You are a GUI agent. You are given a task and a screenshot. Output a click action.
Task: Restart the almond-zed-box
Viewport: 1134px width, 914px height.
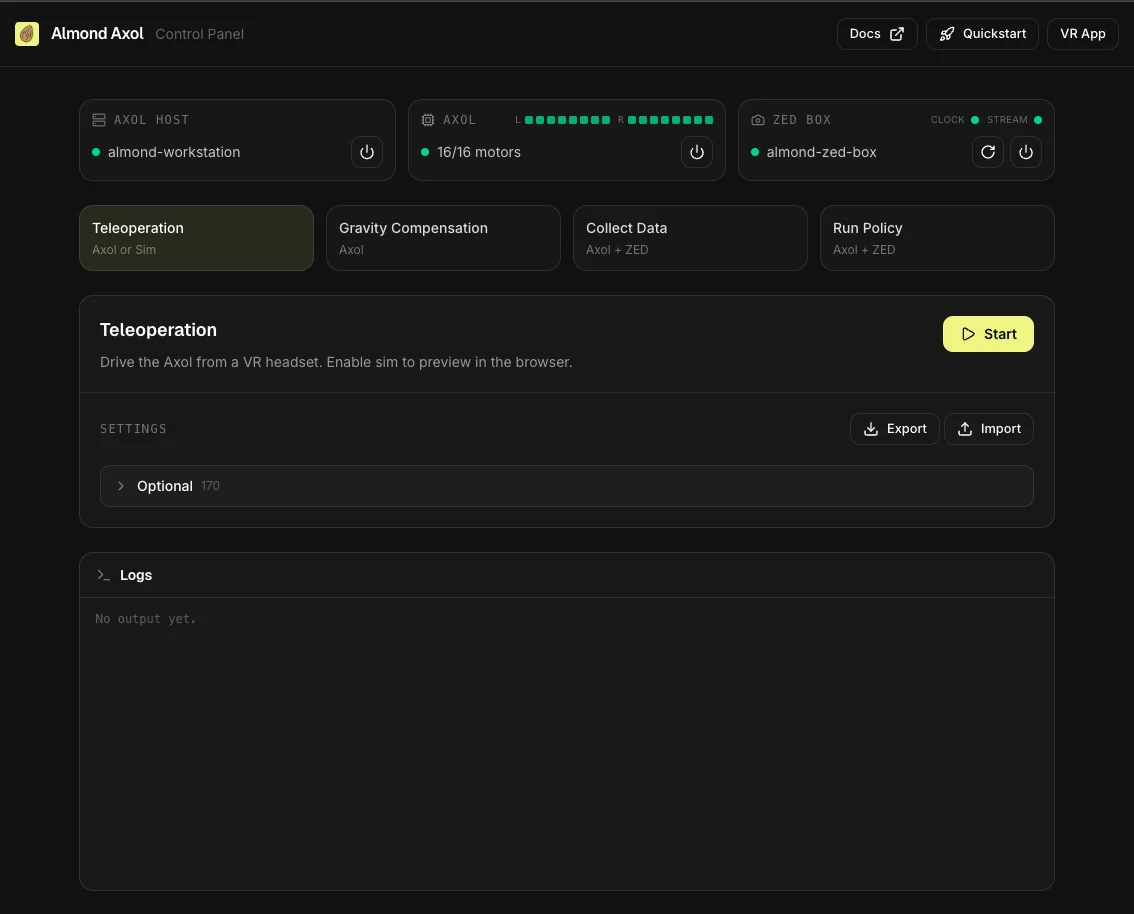(987, 152)
